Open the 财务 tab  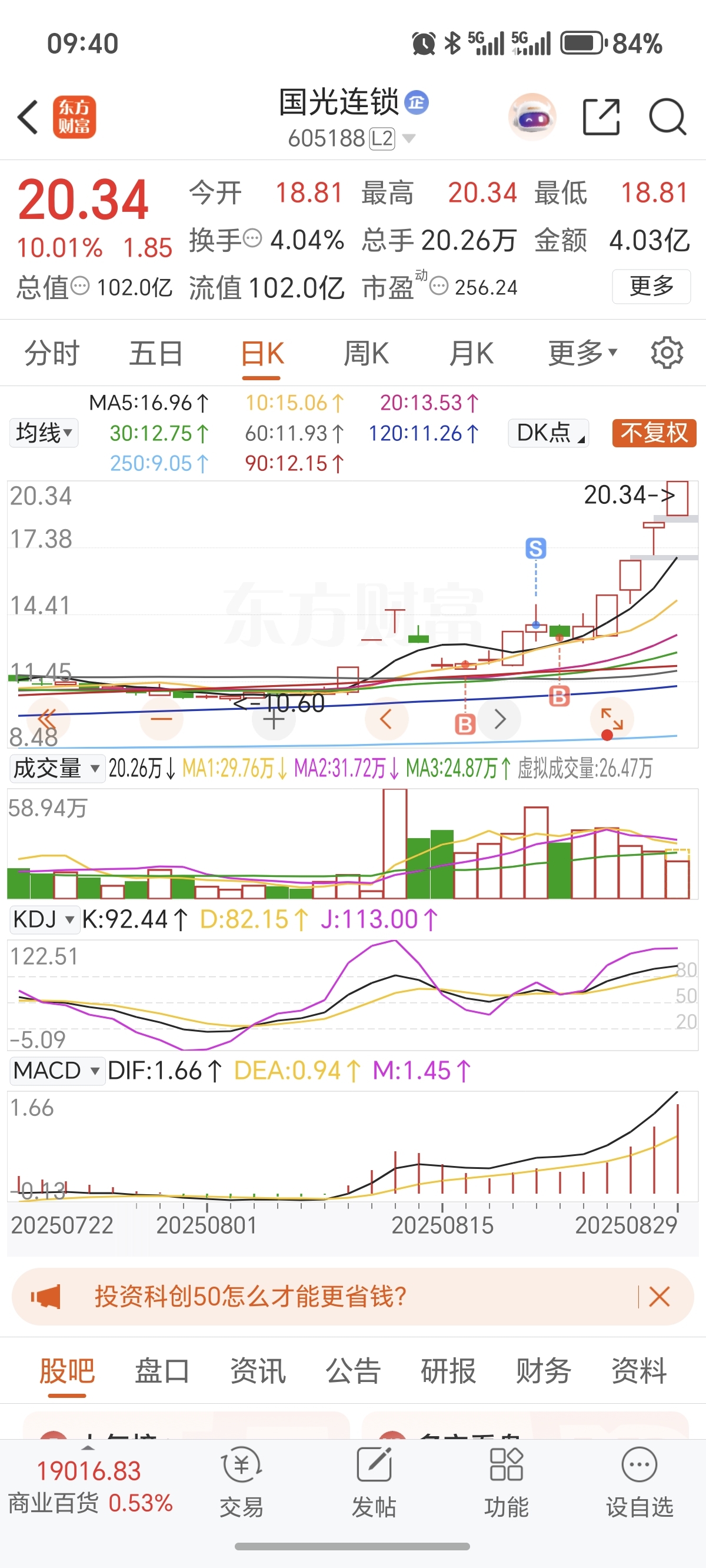(544, 1371)
